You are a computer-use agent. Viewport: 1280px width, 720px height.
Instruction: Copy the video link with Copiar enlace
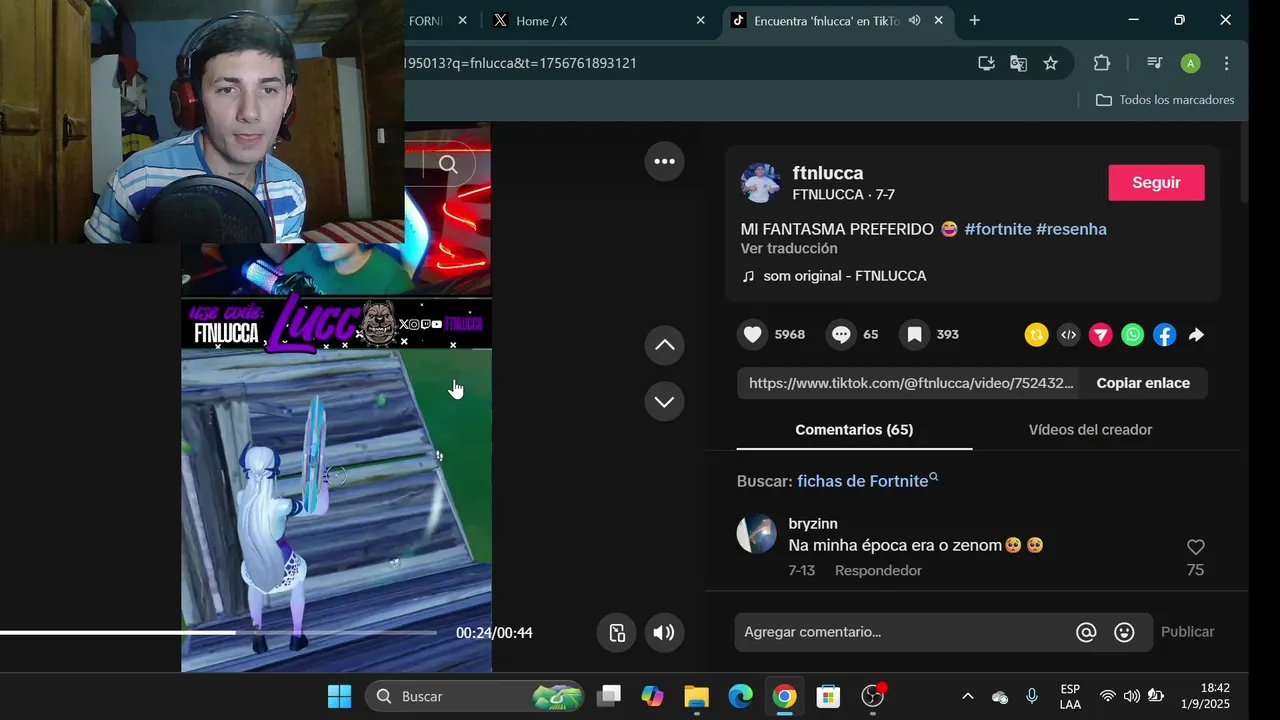click(x=1143, y=383)
